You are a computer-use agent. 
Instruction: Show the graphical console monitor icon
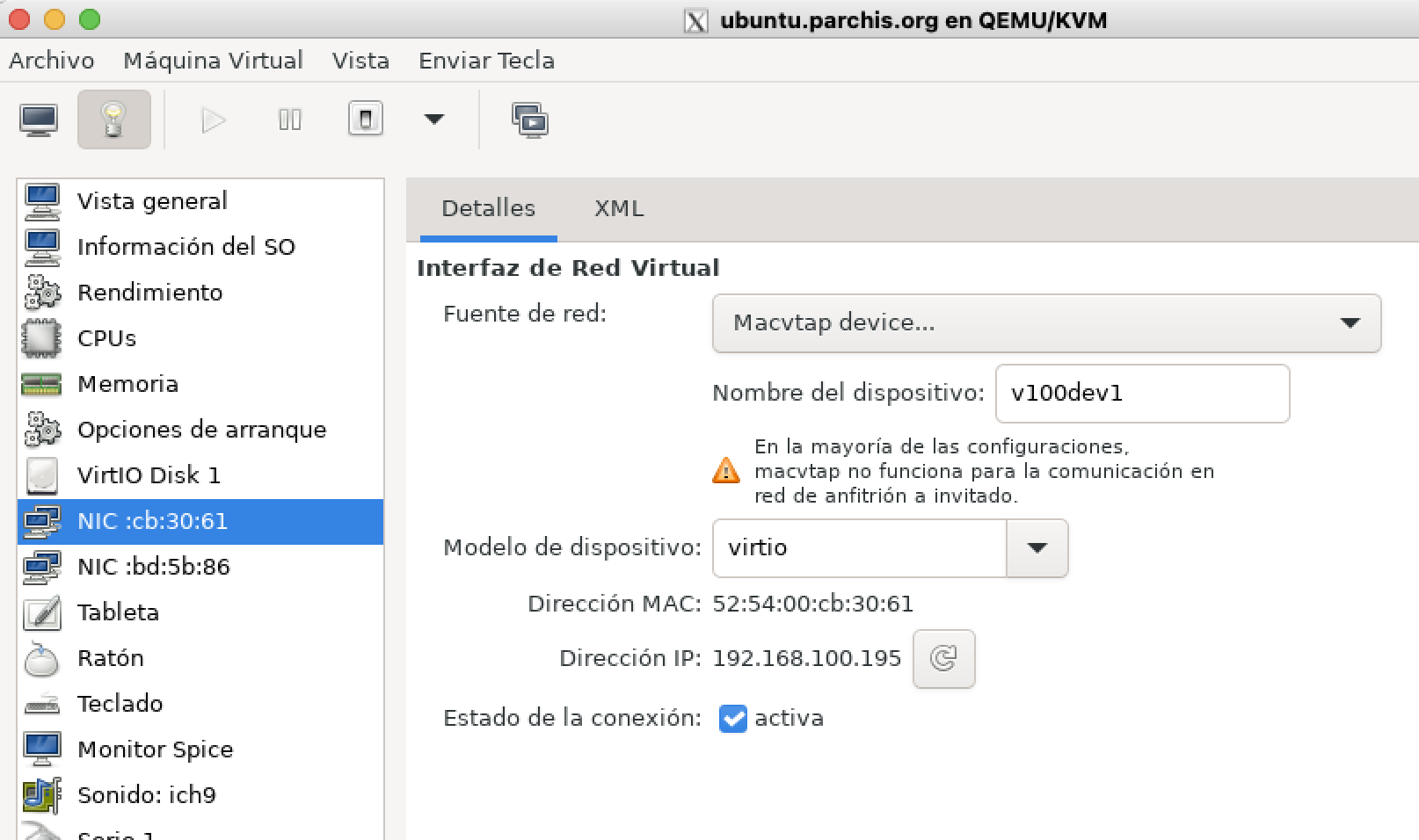(x=39, y=119)
